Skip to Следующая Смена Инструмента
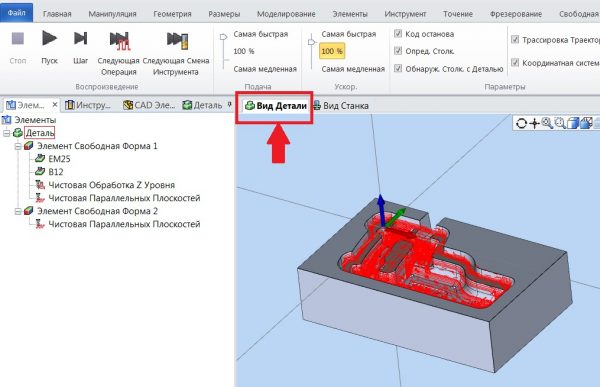Viewport: 600px width, 387px height. tap(176, 53)
